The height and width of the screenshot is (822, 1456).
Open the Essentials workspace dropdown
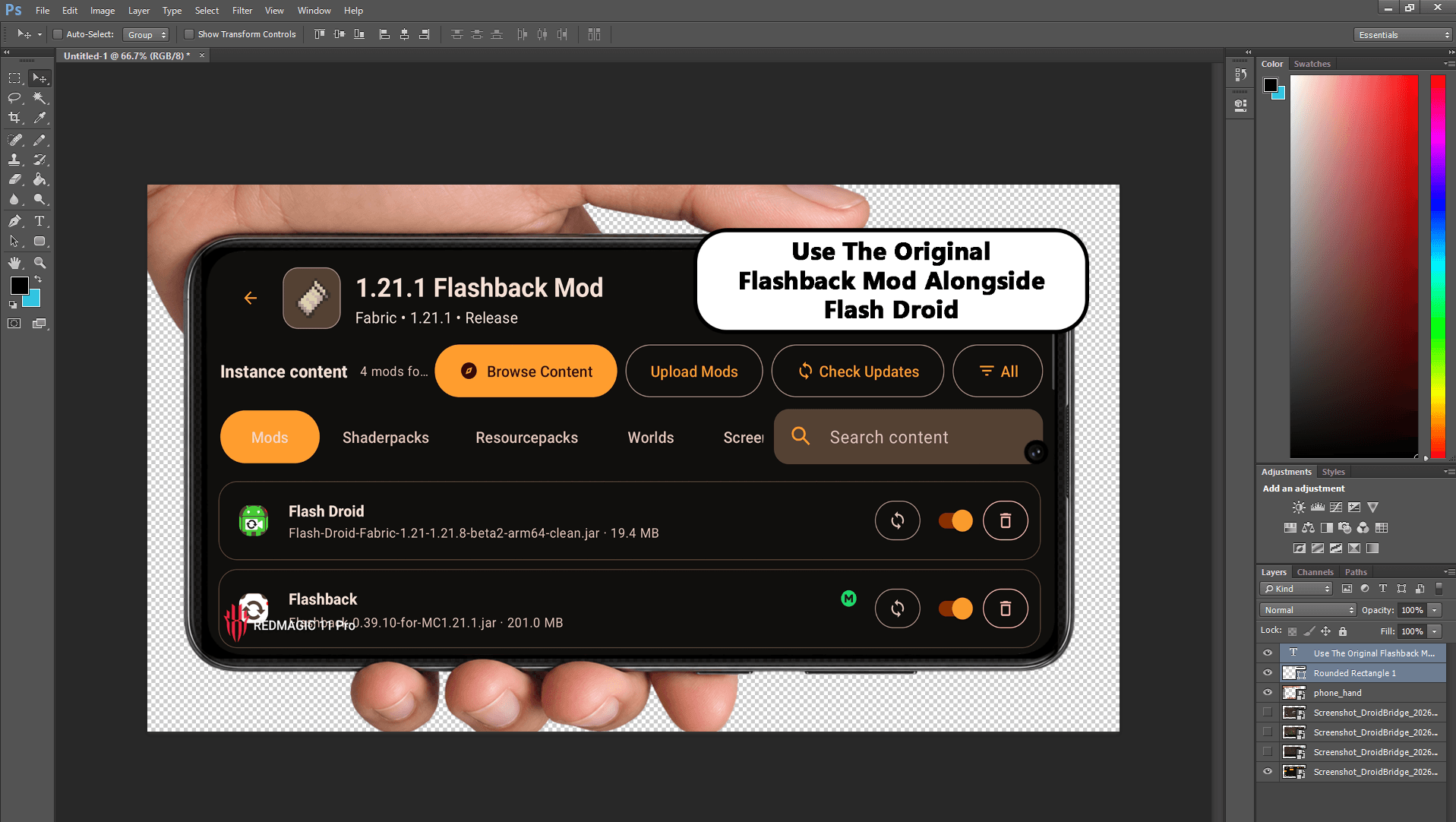point(1403,35)
